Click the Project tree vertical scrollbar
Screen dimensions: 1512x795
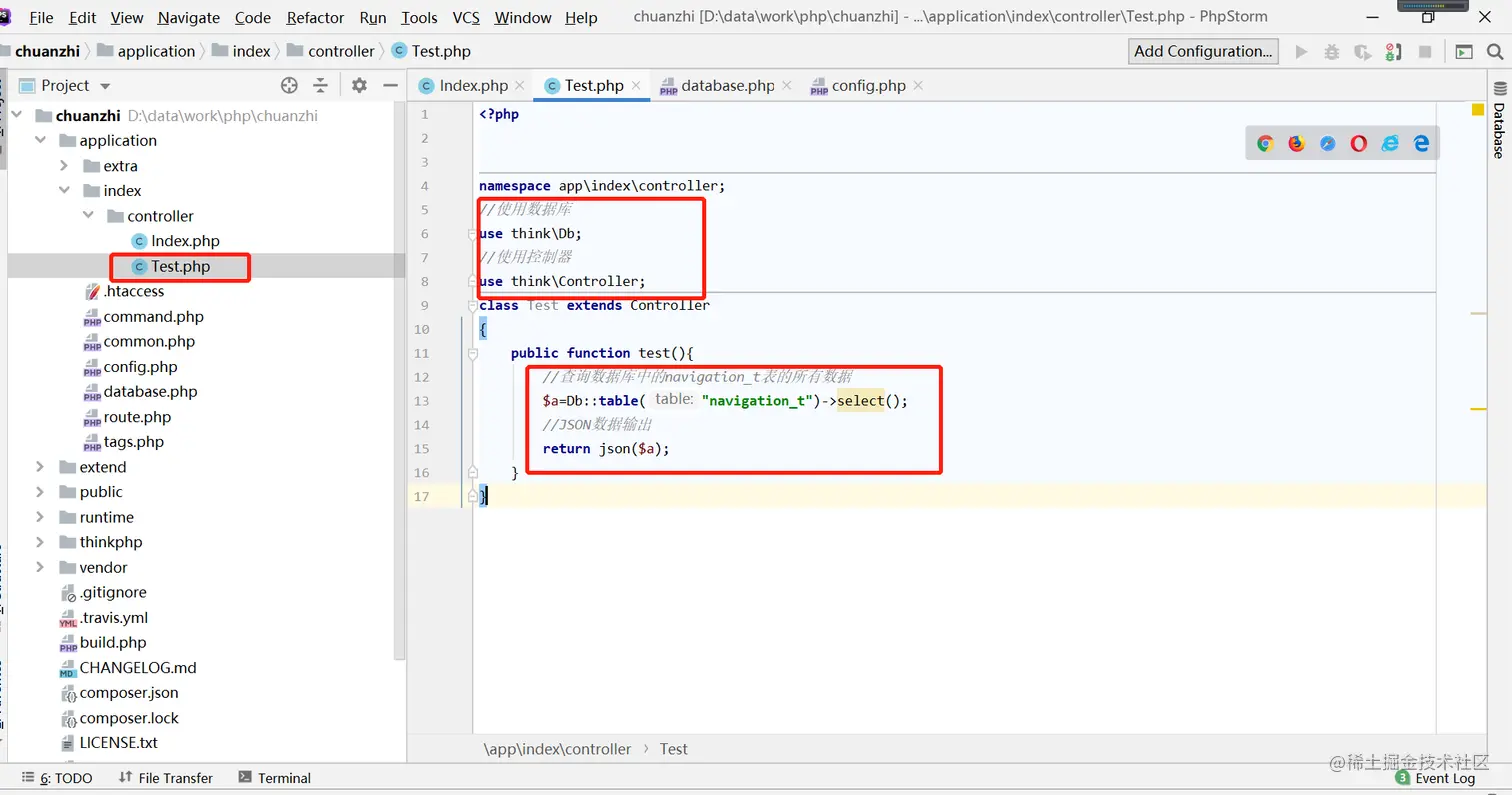[x=400, y=380]
